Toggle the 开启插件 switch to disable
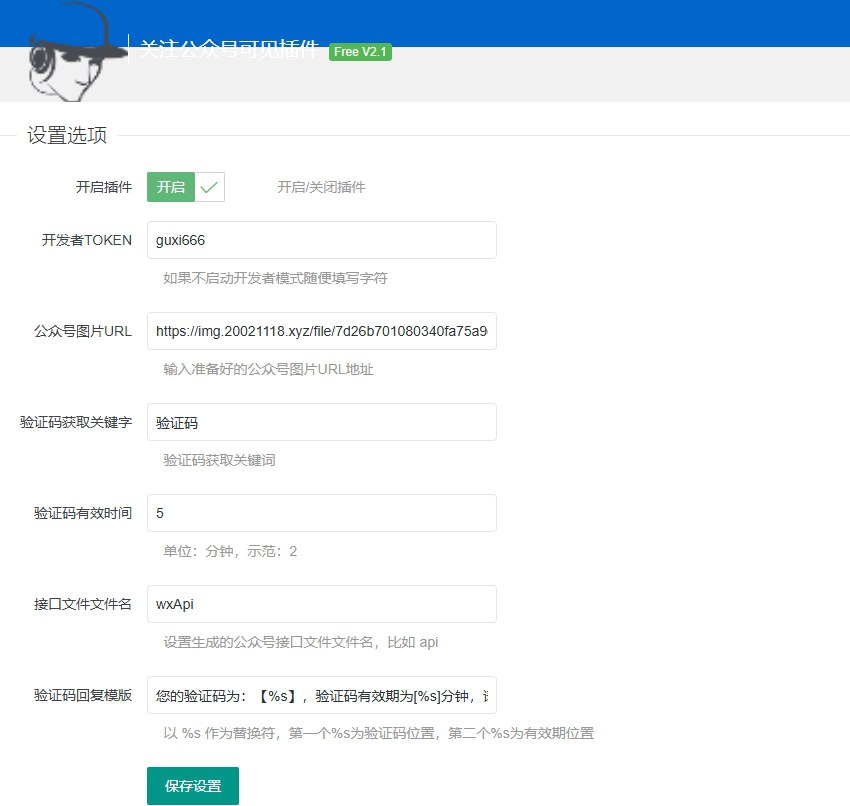The width and height of the screenshot is (850, 806). (170, 186)
